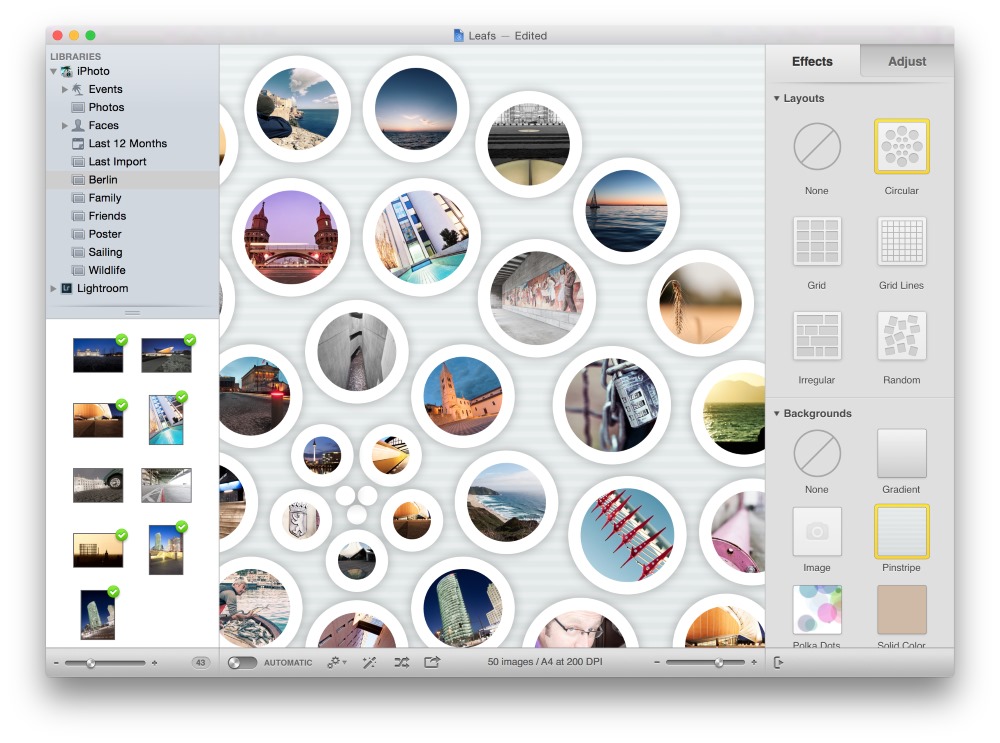Pick the Random layout
Viewport: 1000px width, 743px height.
[901, 336]
